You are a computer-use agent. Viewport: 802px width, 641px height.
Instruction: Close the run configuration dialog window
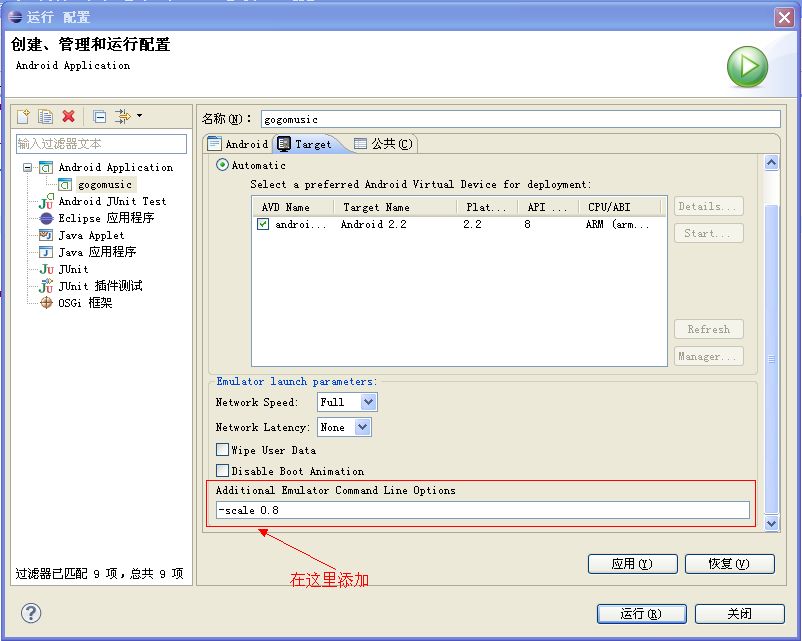pos(784,17)
